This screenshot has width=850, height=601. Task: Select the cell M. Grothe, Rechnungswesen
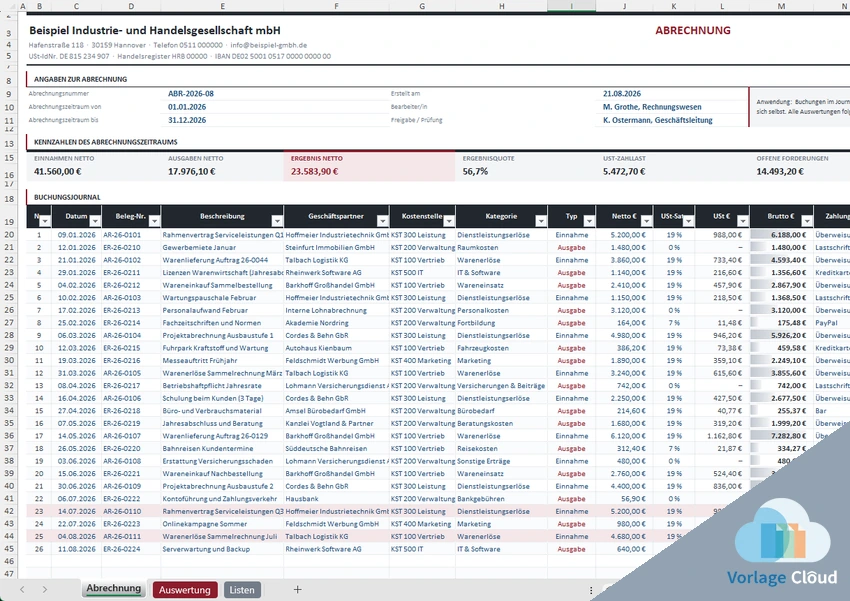click(x=652, y=107)
